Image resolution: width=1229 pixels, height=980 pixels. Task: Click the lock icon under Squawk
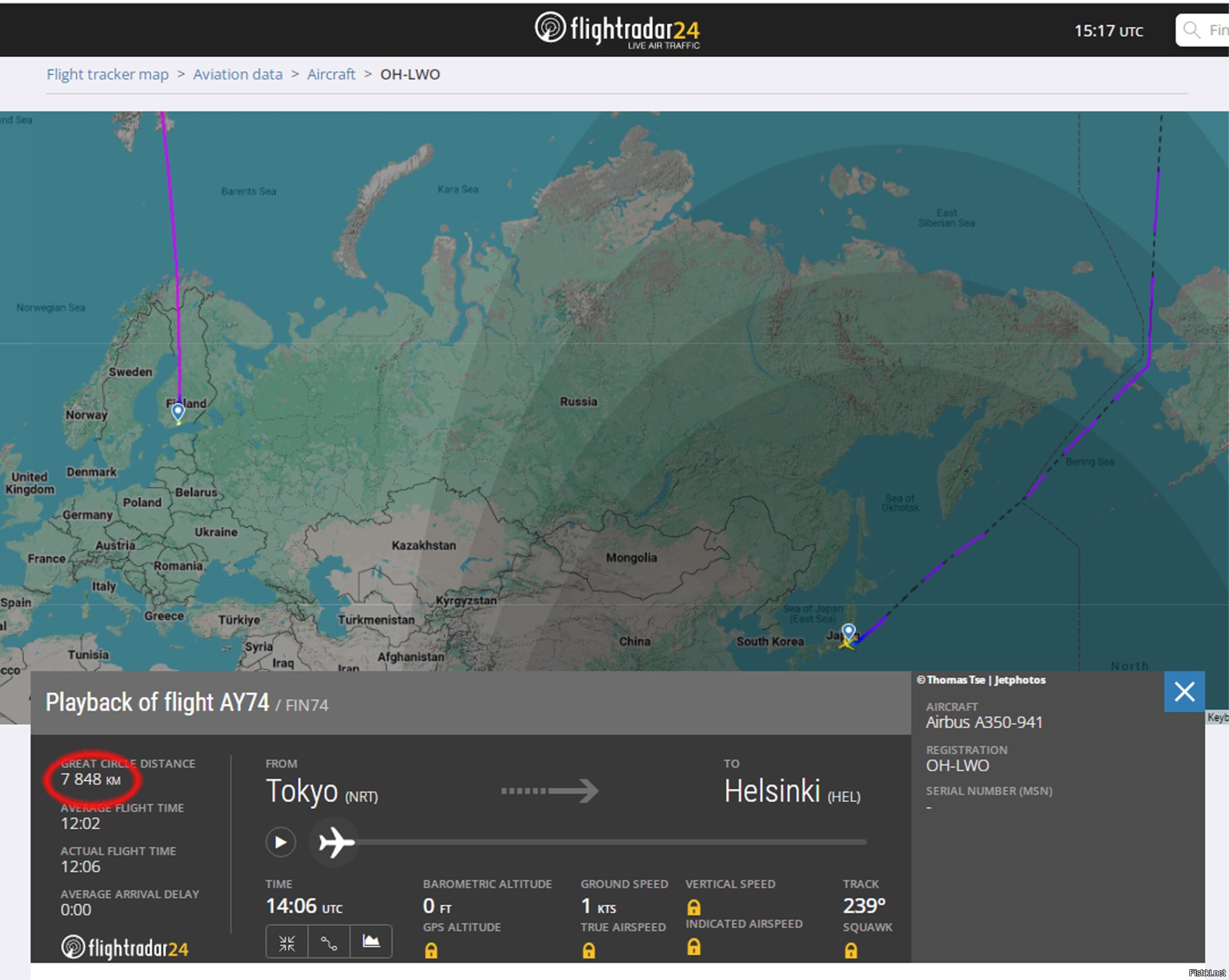851,951
